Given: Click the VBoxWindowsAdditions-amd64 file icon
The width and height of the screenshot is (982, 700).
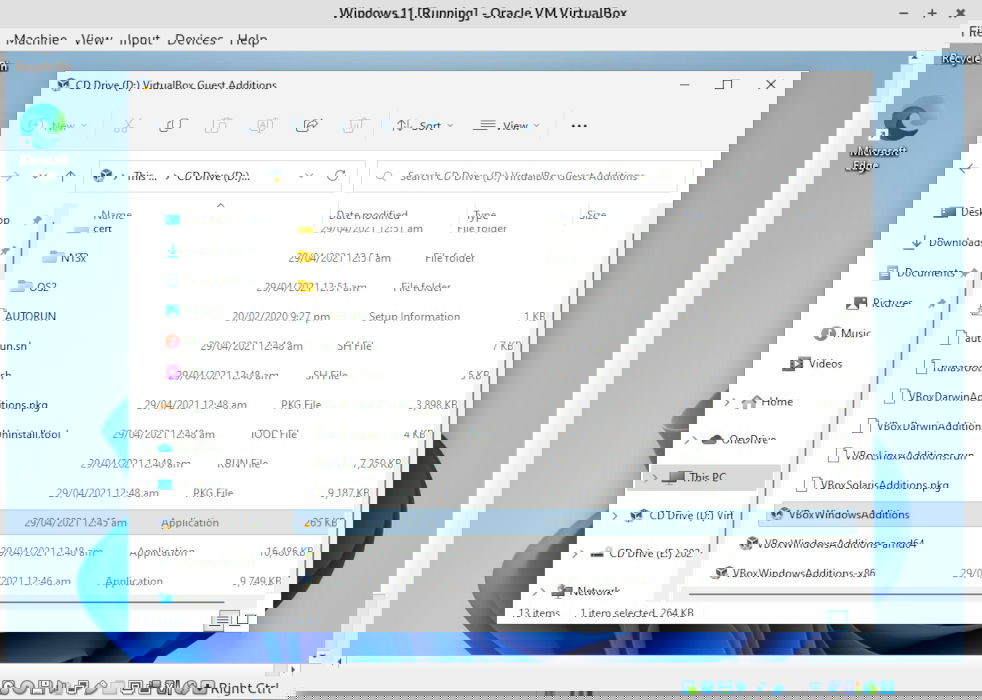Looking at the screenshot, I should pyautogui.click(x=748, y=543).
